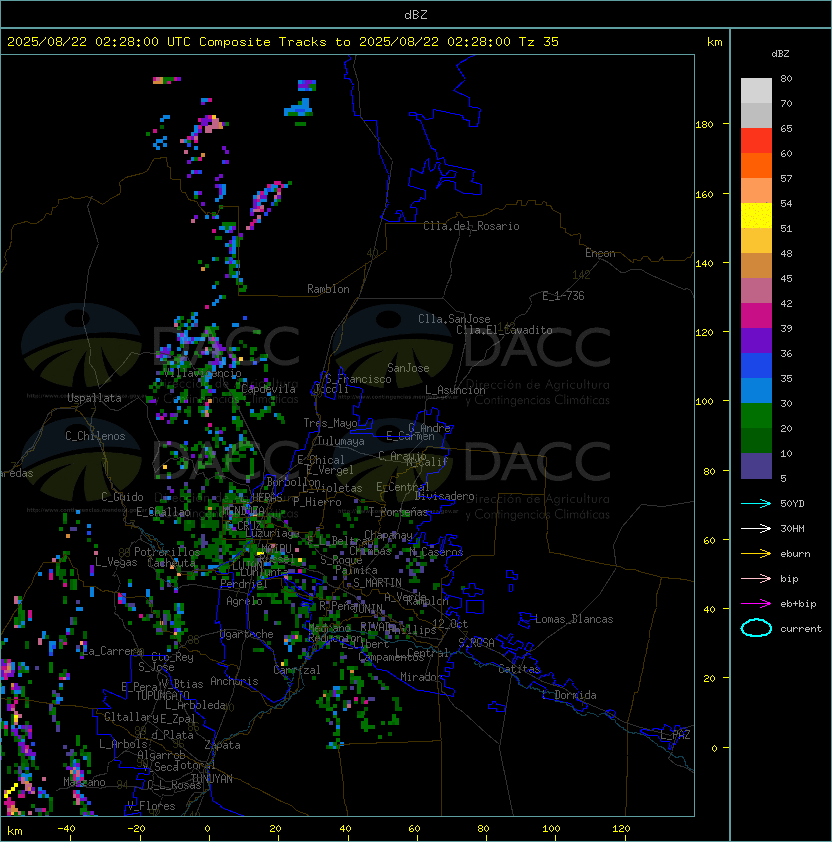Click the L_Asuncion place label
Screen dimensions: 832x842
(455, 390)
